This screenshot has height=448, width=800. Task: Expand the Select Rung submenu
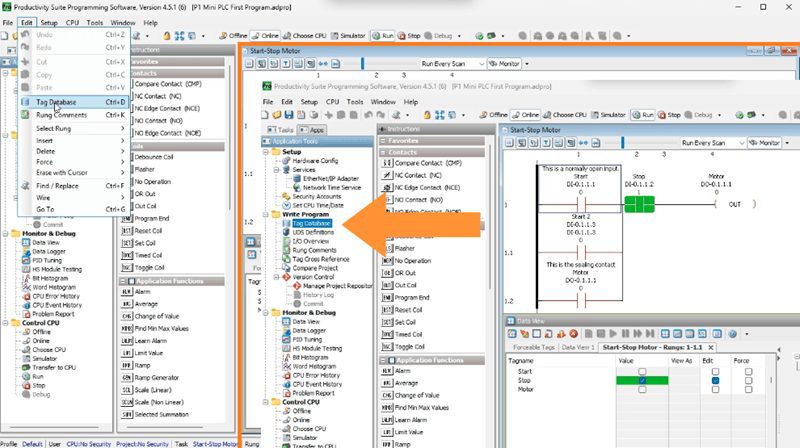pos(55,129)
